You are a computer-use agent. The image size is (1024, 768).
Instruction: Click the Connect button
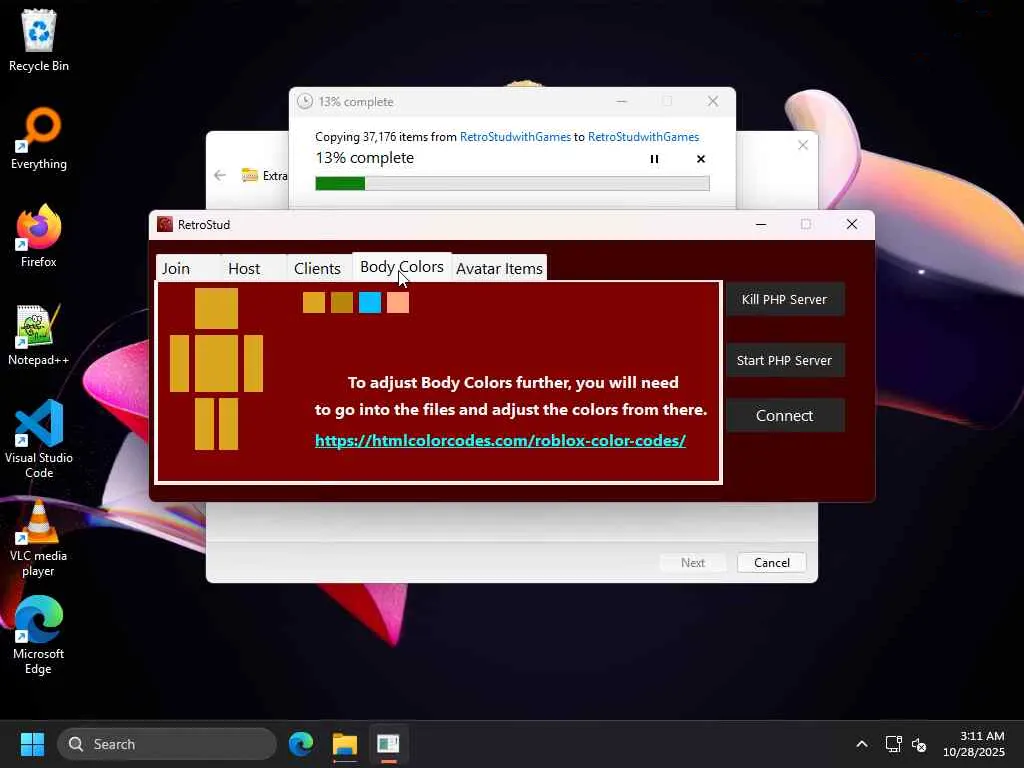(x=784, y=415)
